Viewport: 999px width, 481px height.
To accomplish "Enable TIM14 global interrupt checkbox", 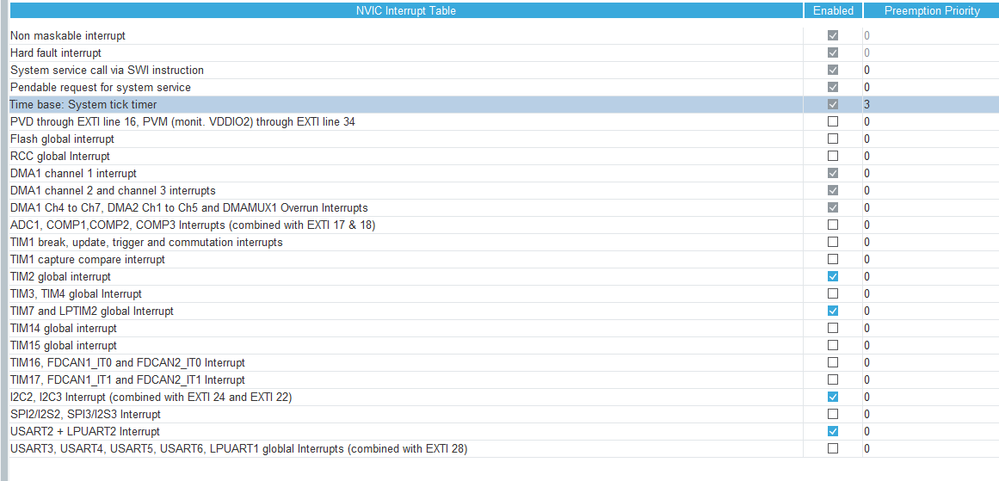I will tap(833, 328).
